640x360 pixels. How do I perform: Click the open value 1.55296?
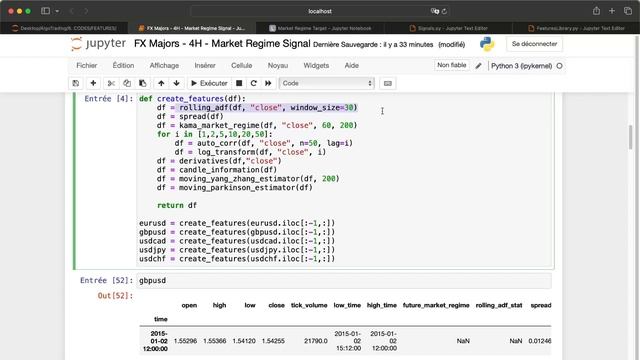185,341
